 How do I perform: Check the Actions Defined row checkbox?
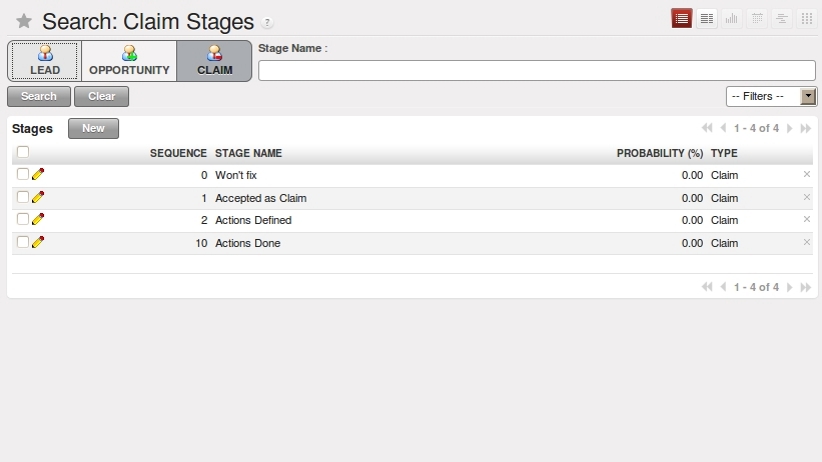tap(23, 219)
